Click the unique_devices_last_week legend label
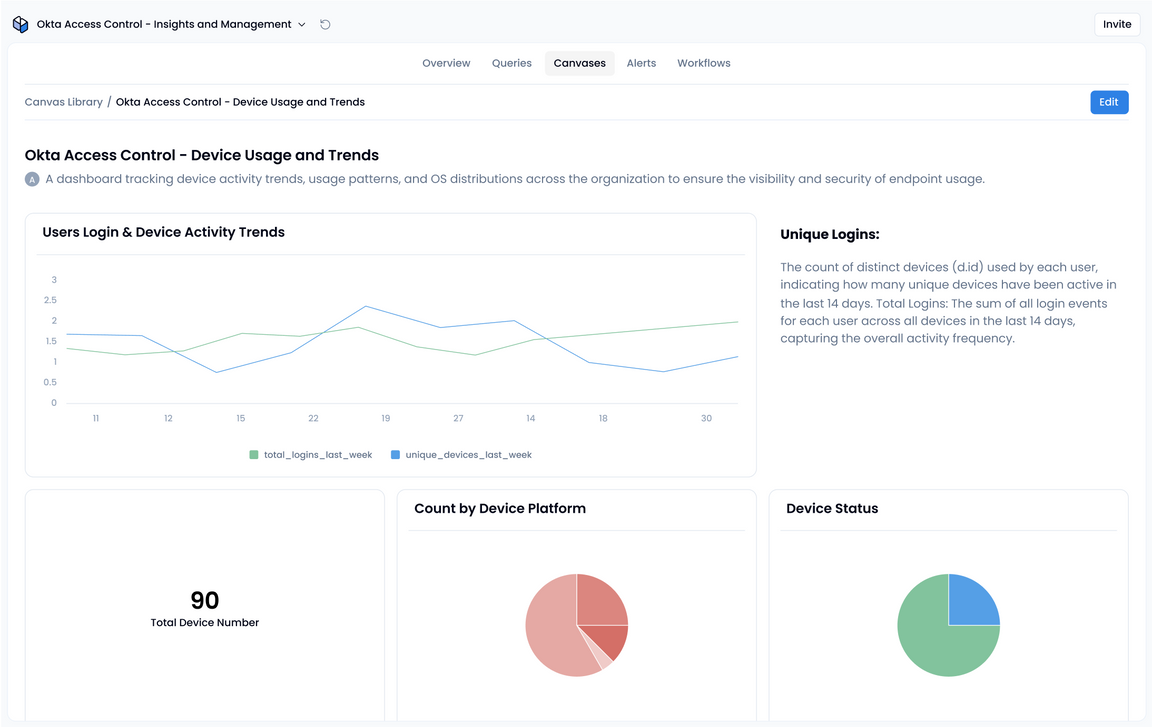The image size is (1152, 727). point(469,455)
